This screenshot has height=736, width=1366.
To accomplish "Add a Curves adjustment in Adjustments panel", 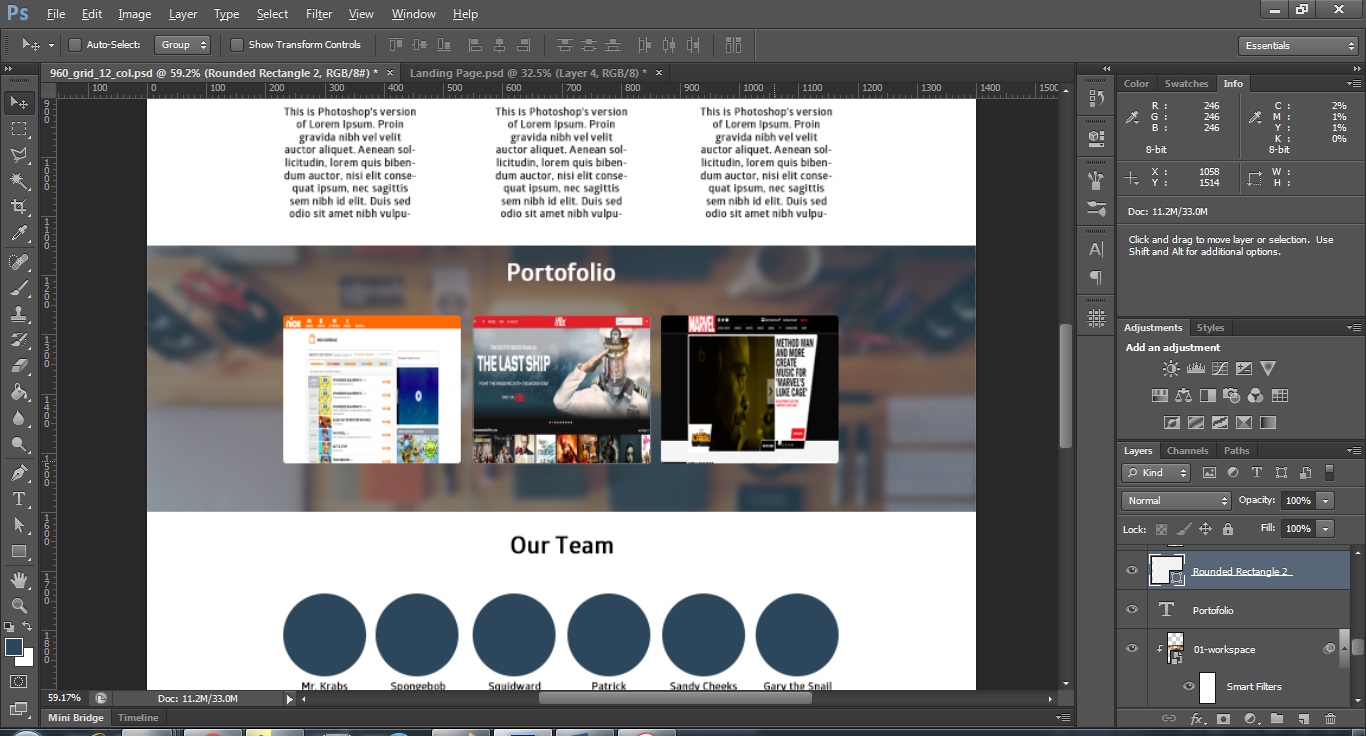I will point(1220,368).
